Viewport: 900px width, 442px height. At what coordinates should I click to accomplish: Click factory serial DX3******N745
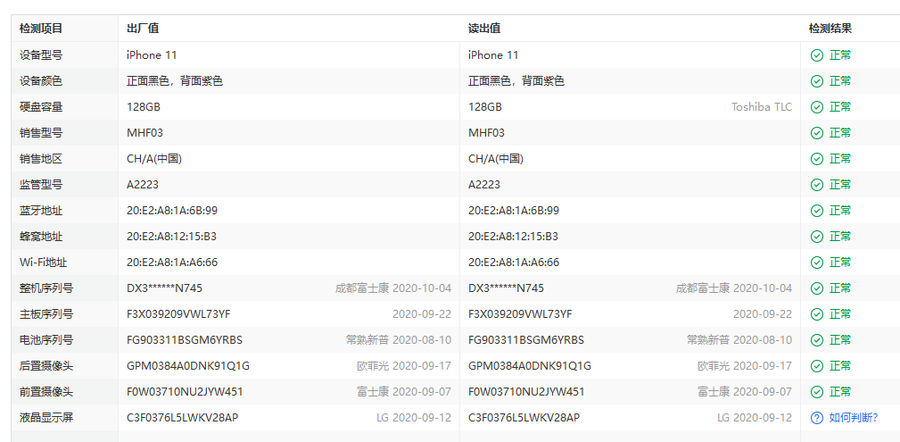(x=164, y=288)
